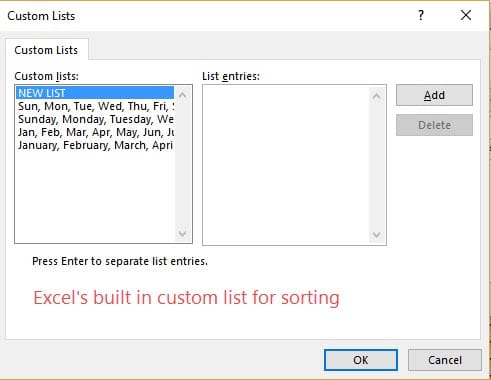Confirm with the OK button
491x380 pixels.
(361, 360)
